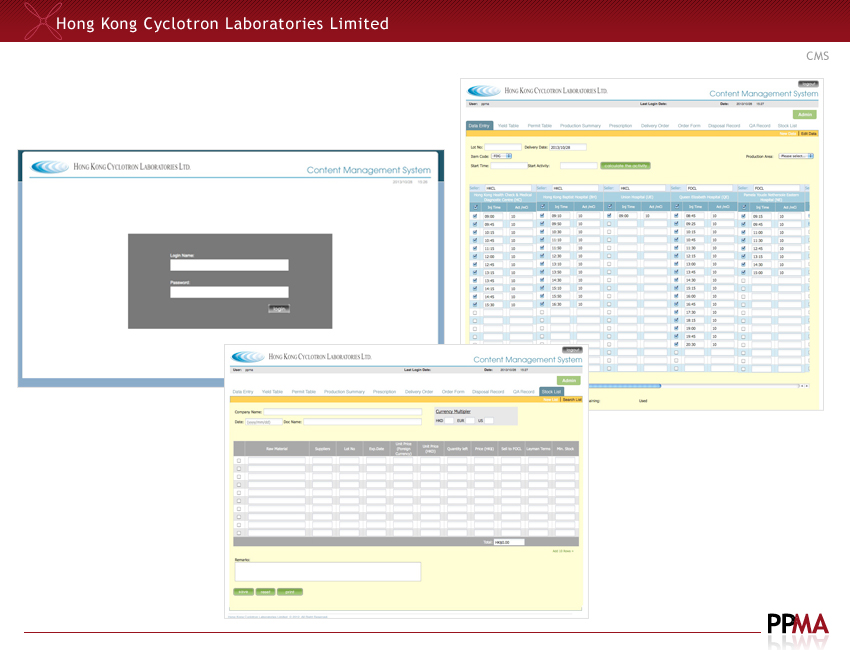Click the Admin button in the Data Entry window
The width and height of the screenshot is (850, 650).
(805, 114)
